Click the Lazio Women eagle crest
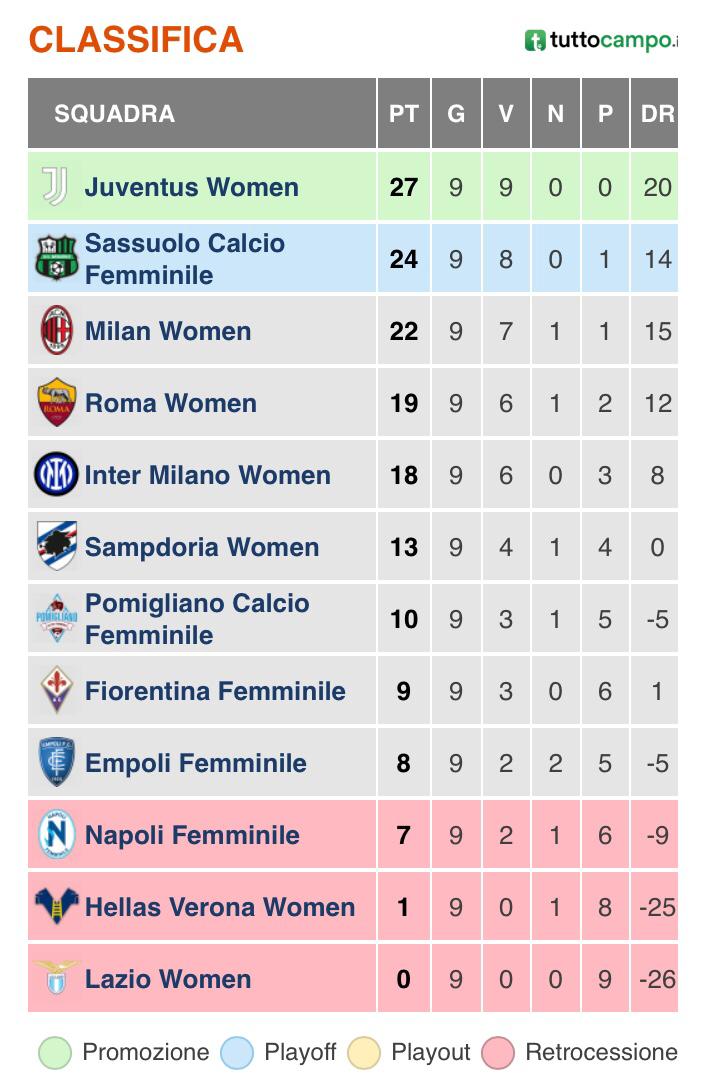This screenshot has width=702, height=1083. pos(56,977)
